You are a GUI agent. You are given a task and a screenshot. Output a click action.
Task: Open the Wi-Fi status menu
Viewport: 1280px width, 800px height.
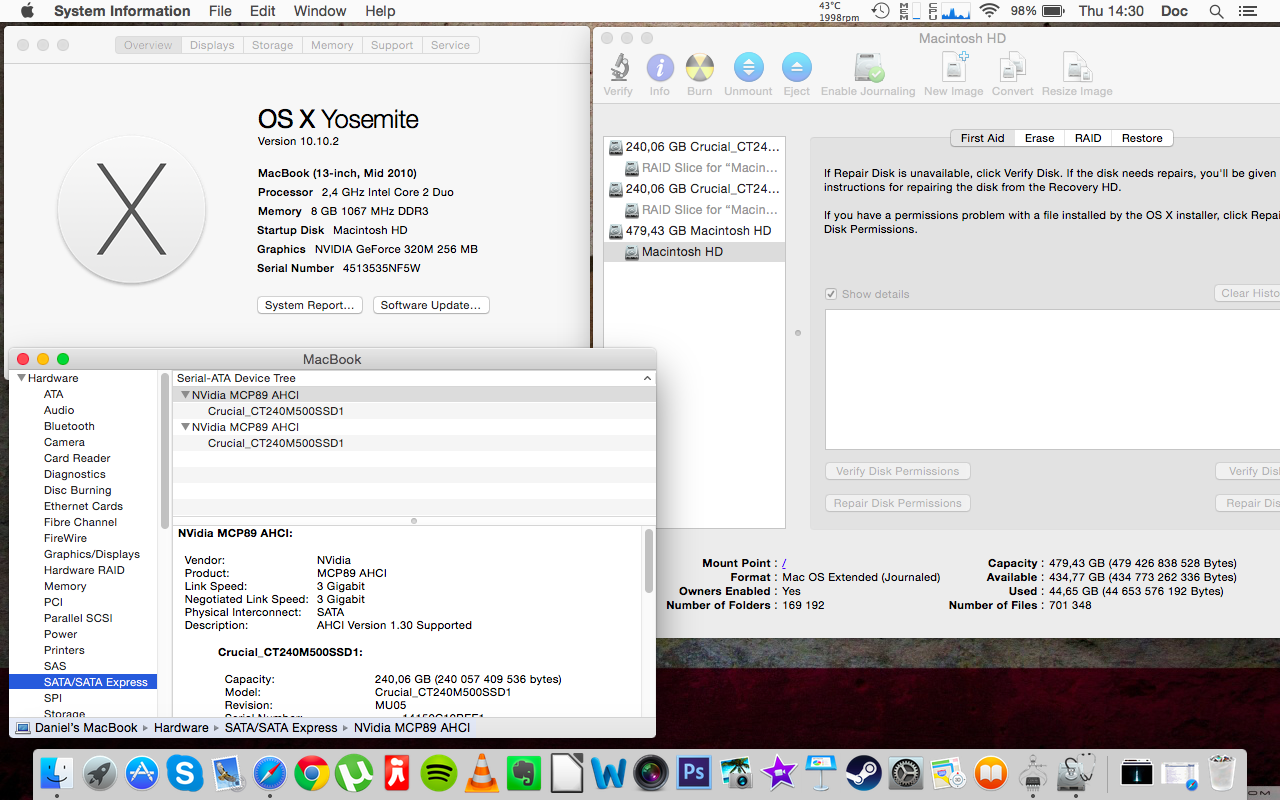tap(989, 11)
